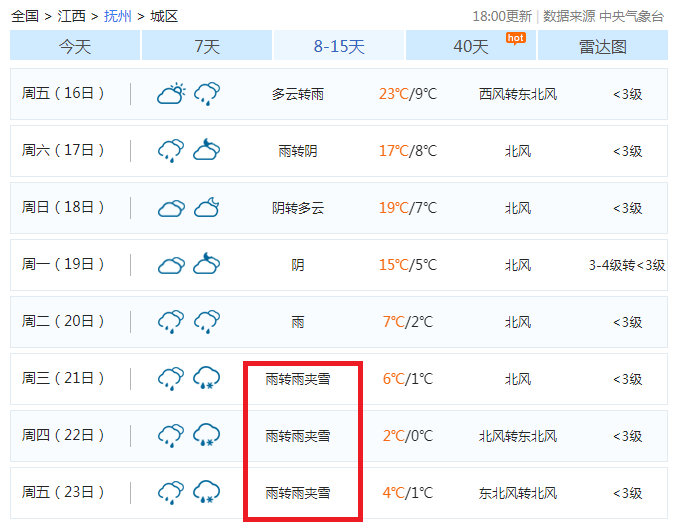The height and width of the screenshot is (527, 675).
Task: Click the orange hot badge icon
Action: [515, 38]
